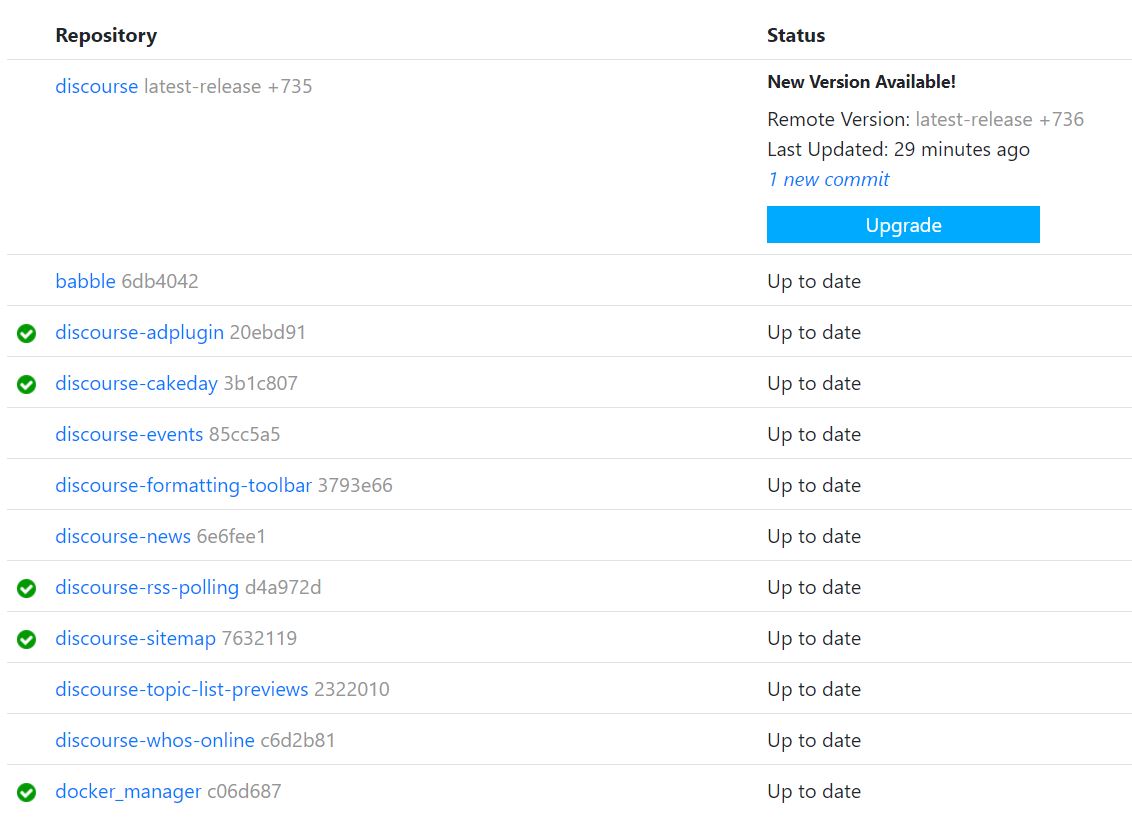
Task: Click the 'latest-release +735' version text
Action: point(228,86)
